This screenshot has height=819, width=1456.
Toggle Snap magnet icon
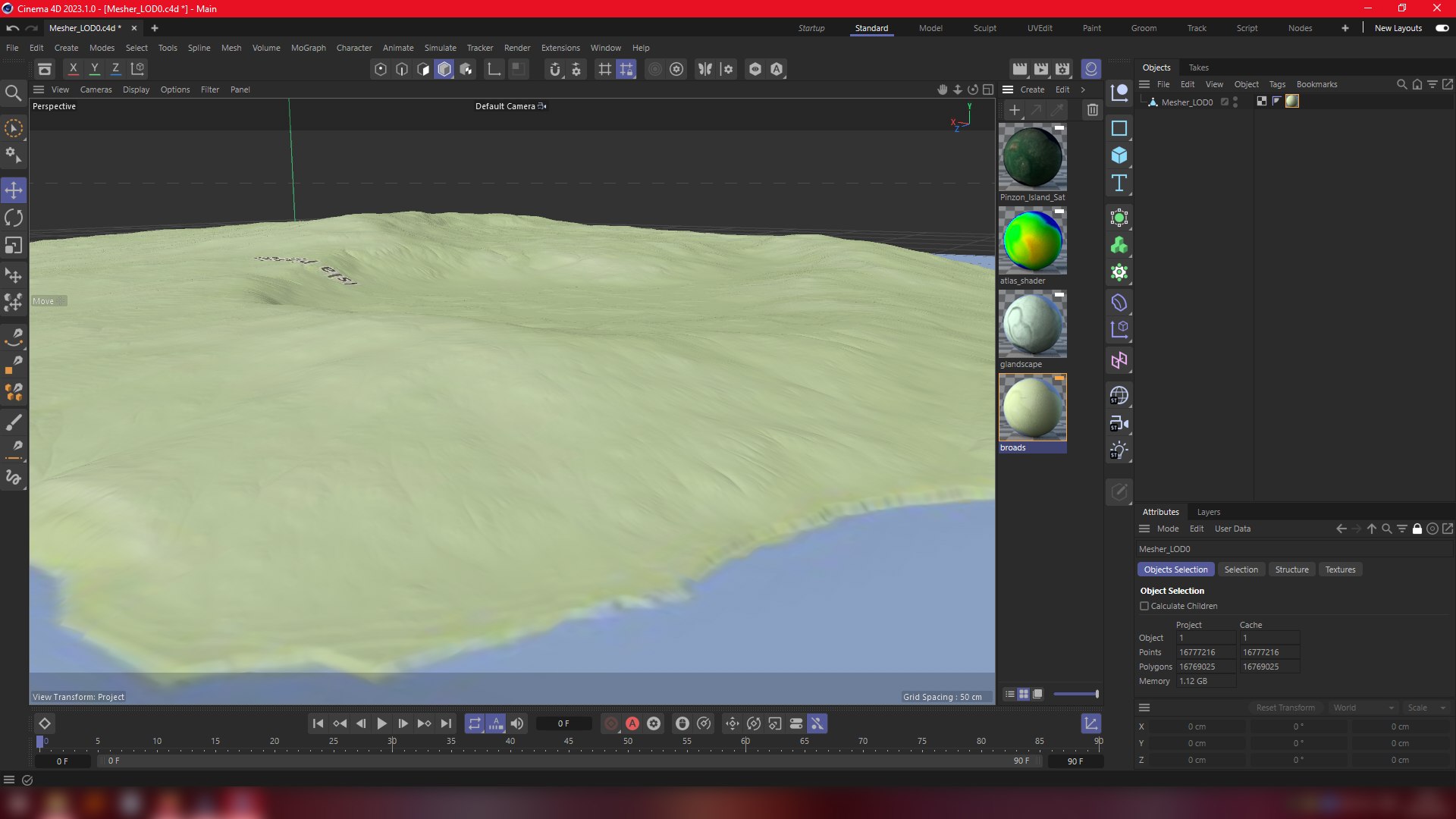(555, 69)
